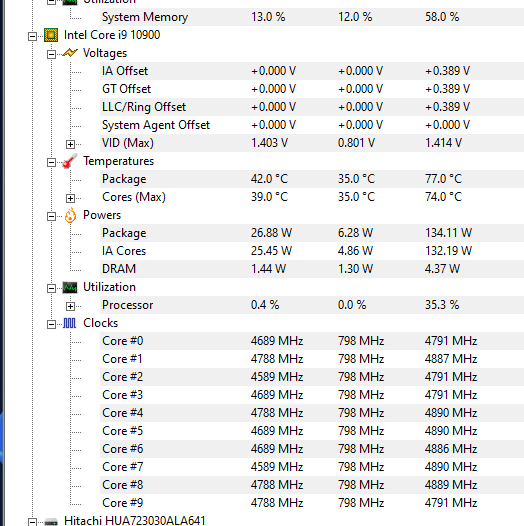
Task: Click the Temperatures thermometer icon
Action: pos(70,161)
